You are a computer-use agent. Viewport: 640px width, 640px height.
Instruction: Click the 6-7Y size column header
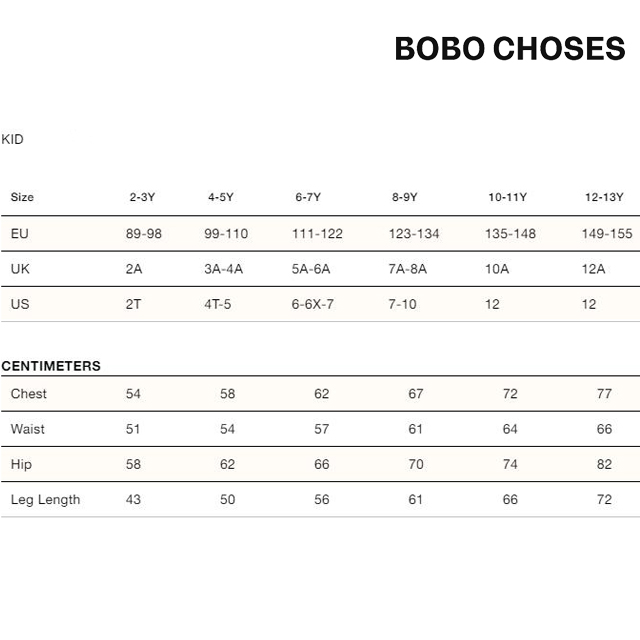[x=308, y=197]
